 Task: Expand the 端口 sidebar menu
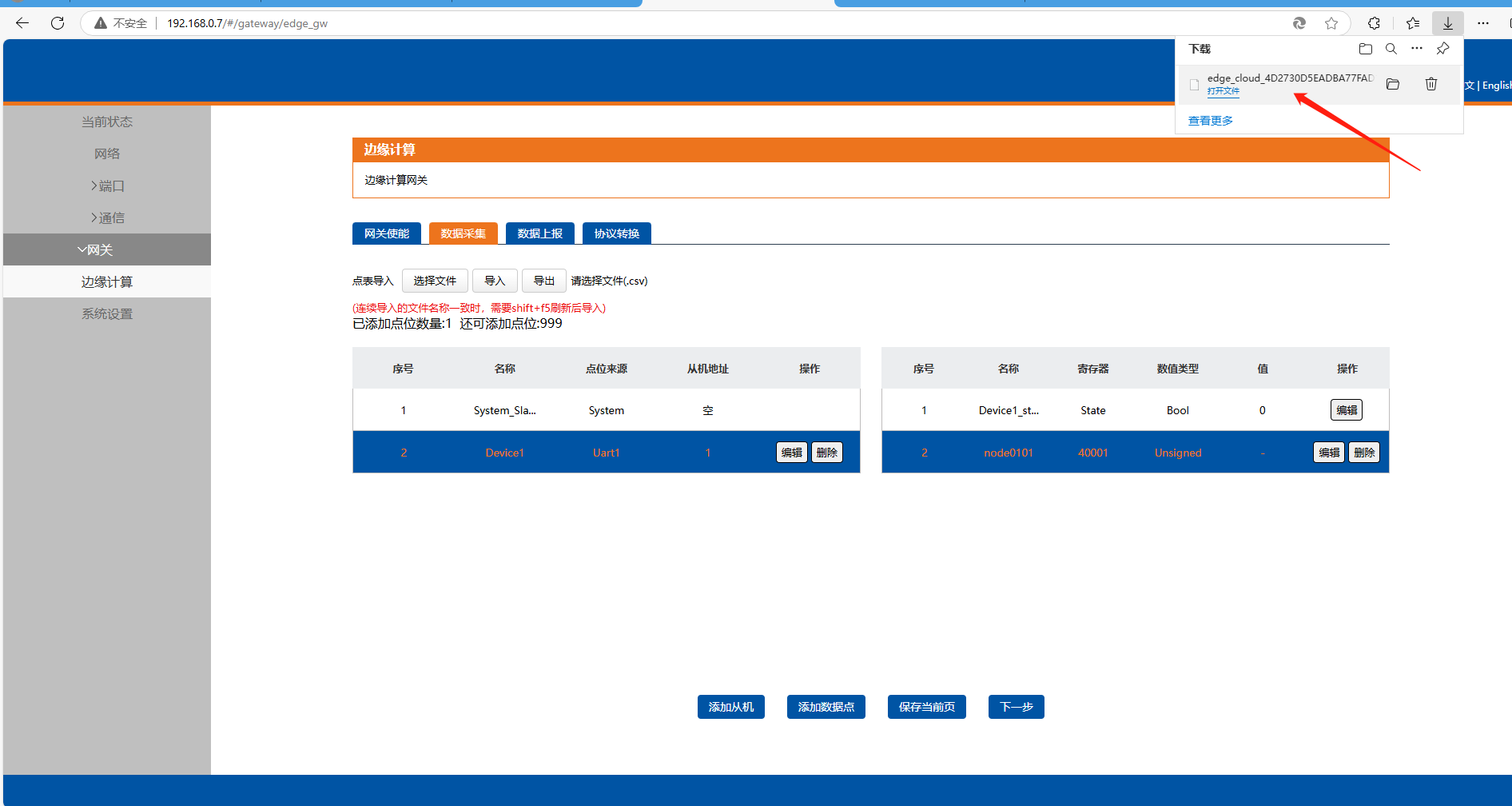point(107,186)
